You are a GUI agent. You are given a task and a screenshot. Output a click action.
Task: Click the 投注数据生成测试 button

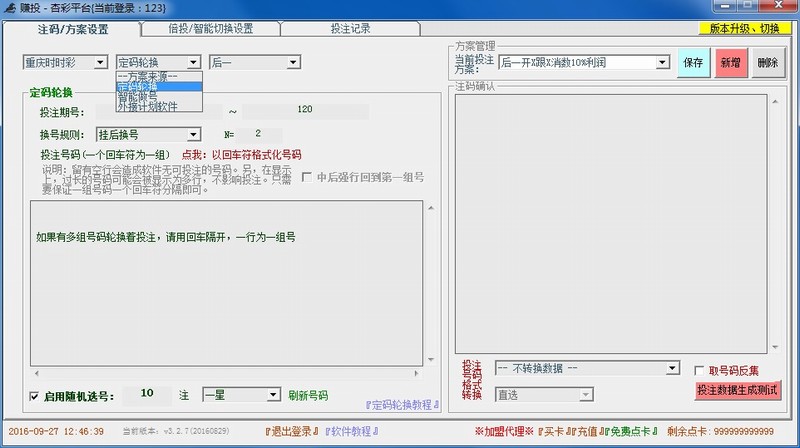[738, 389]
